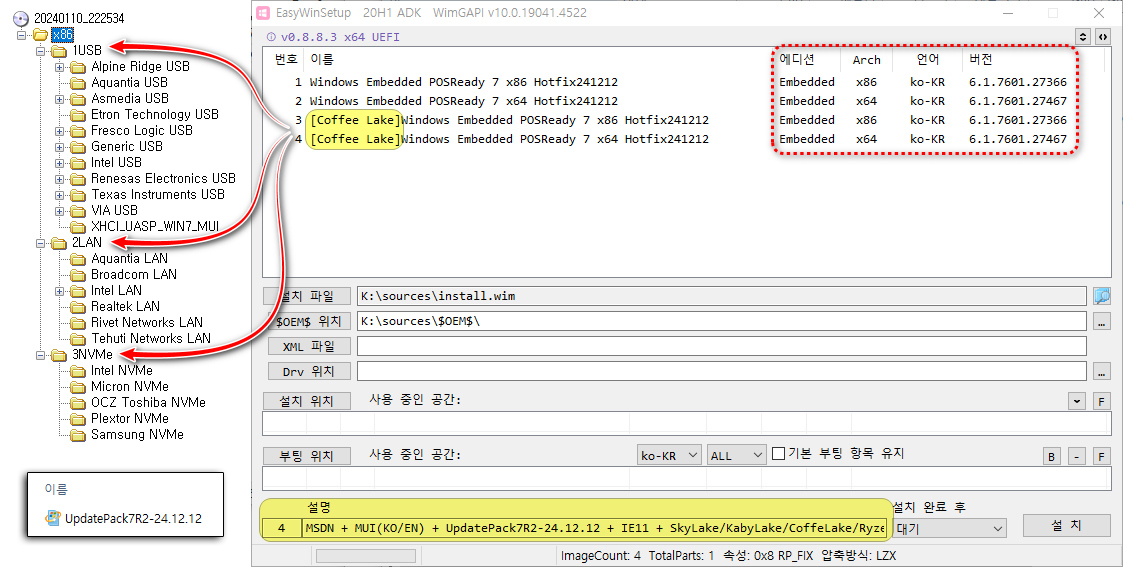This screenshot has width=1123, height=567.
Task: Click the empty Drv path input field
Action: 721,372
